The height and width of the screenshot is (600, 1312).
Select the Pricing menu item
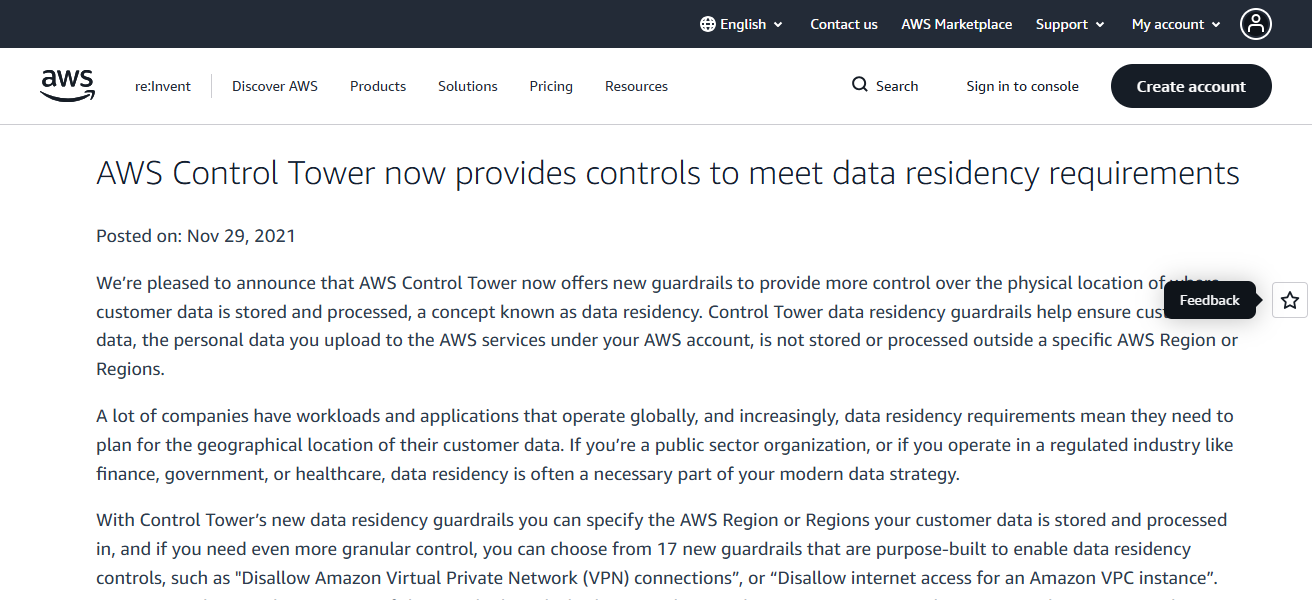[551, 86]
